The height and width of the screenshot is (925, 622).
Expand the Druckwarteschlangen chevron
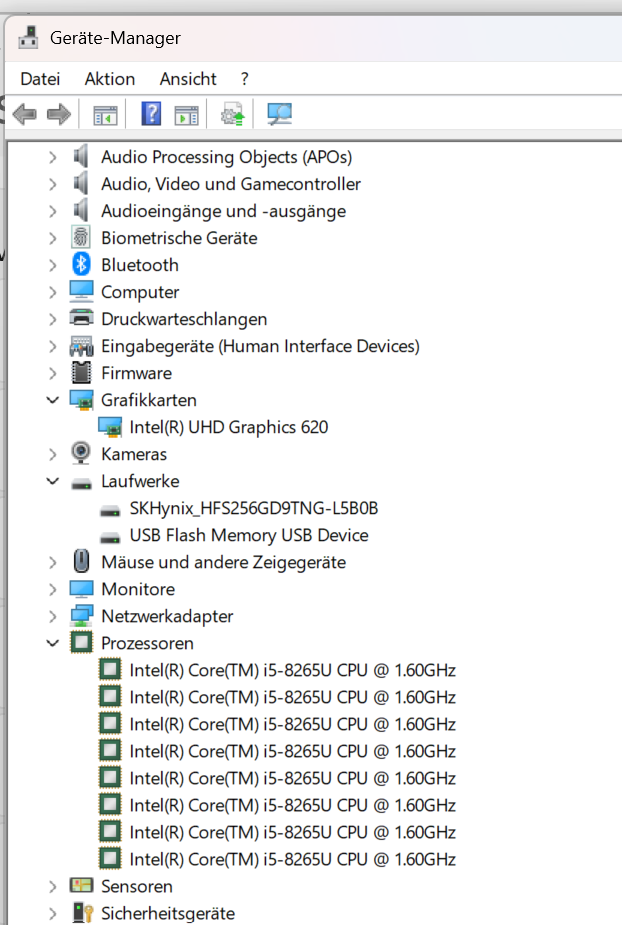(x=53, y=319)
